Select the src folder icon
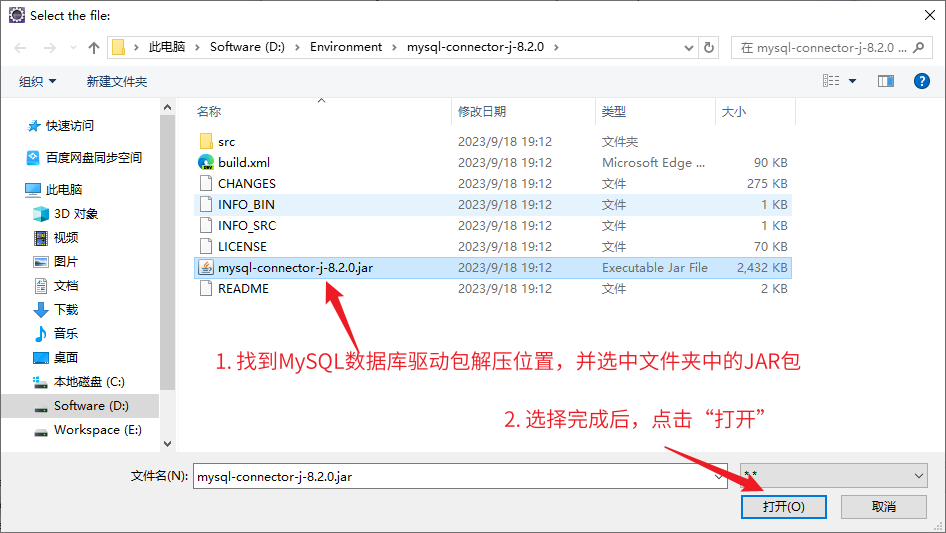 coord(206,142)
